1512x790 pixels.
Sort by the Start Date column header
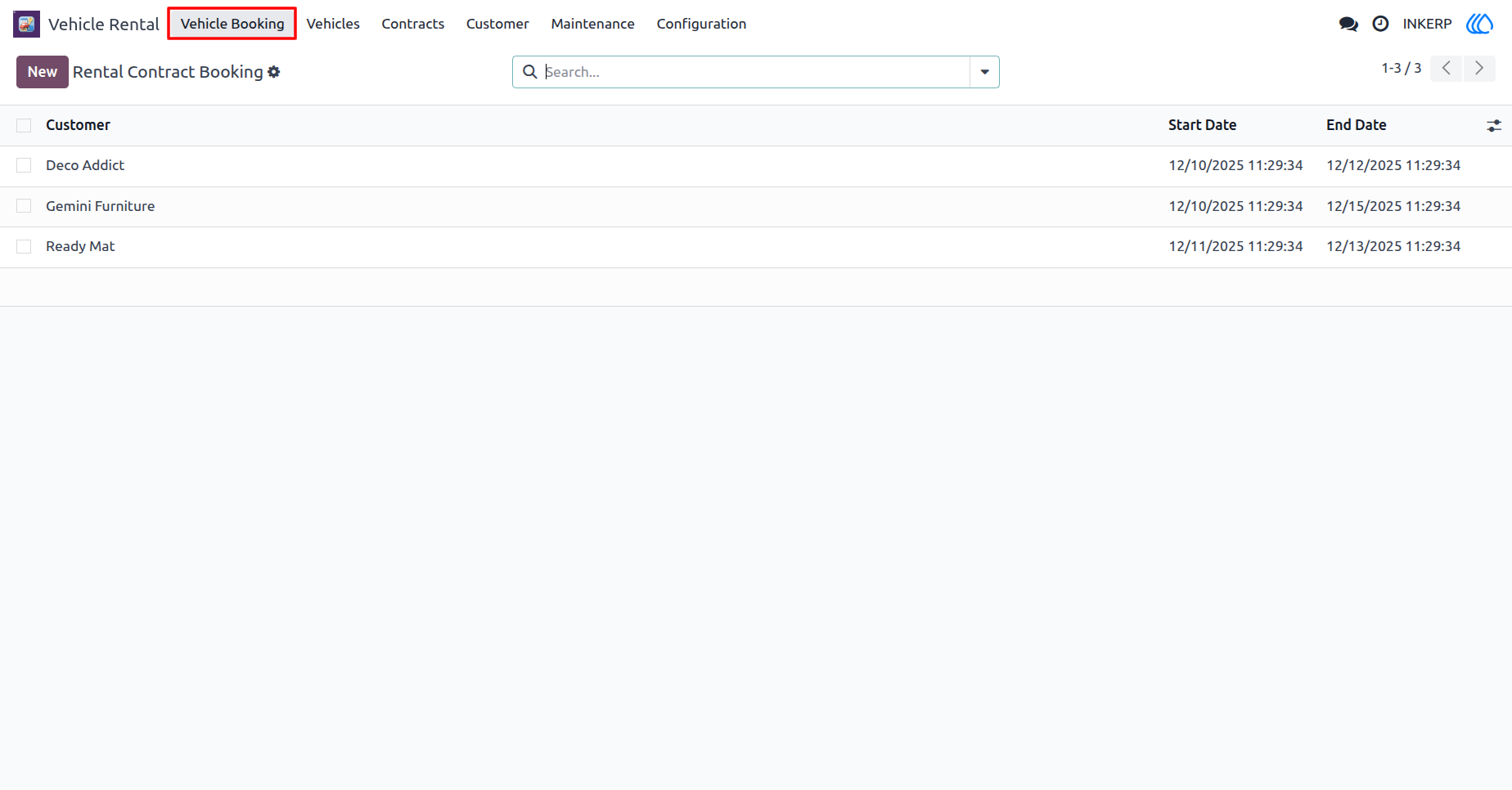tap(1202, 125)
